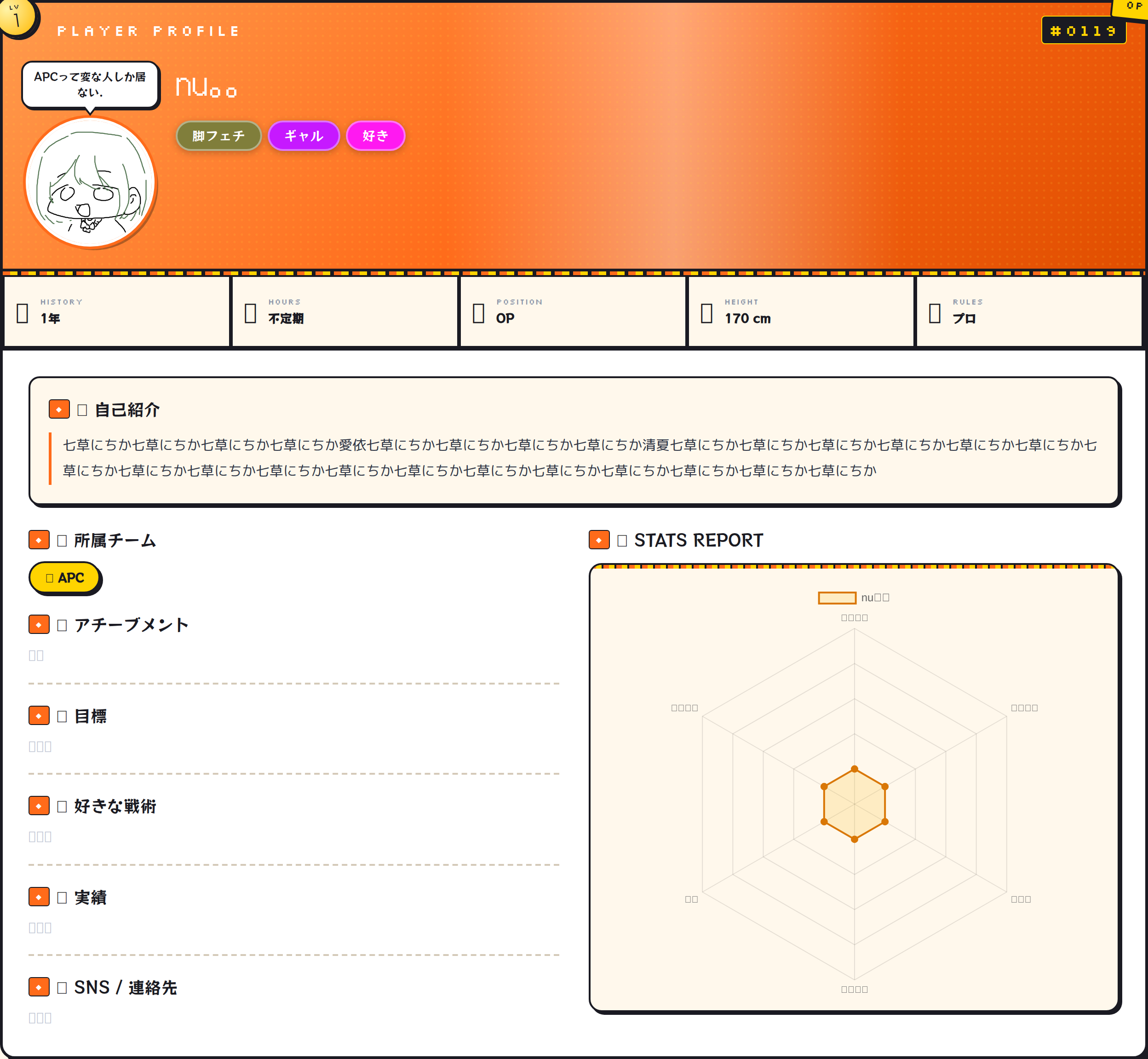Click the orange icon beside 自己紹介
1148x1059 pixels.
tap(59, 409)
